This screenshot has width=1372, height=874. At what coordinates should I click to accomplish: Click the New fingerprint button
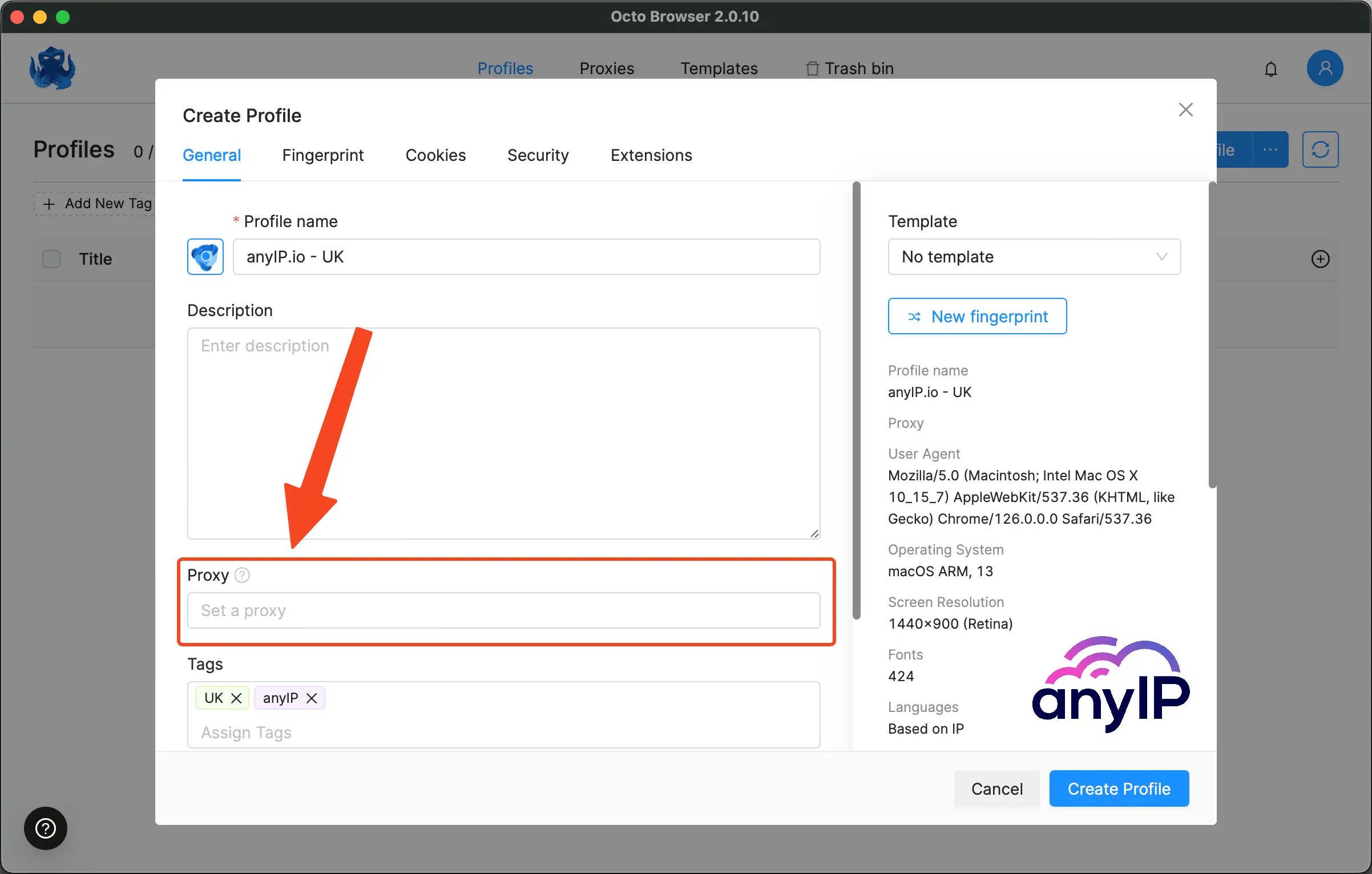(x=977, y=316)
